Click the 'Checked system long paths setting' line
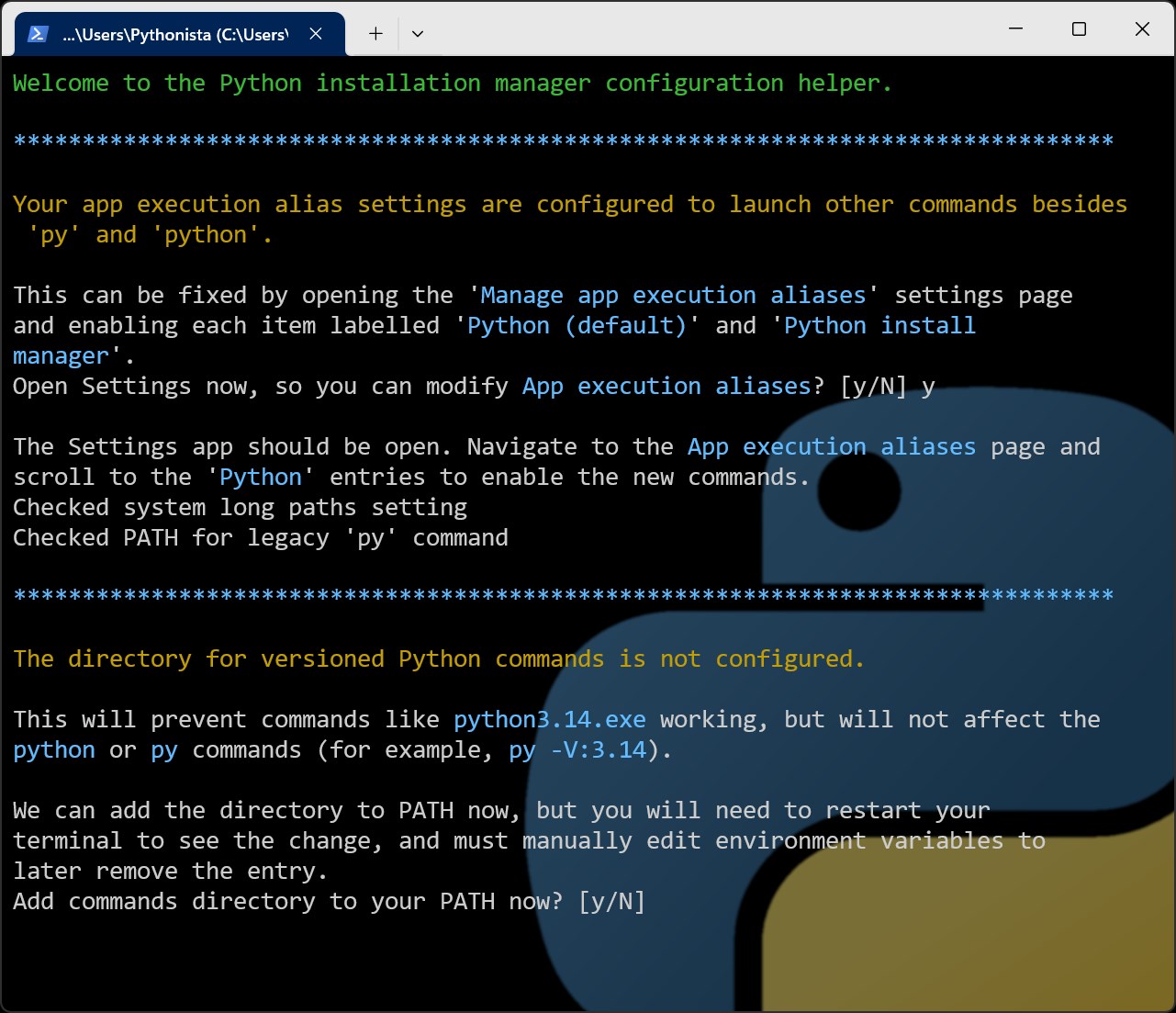 coord(239,507)
